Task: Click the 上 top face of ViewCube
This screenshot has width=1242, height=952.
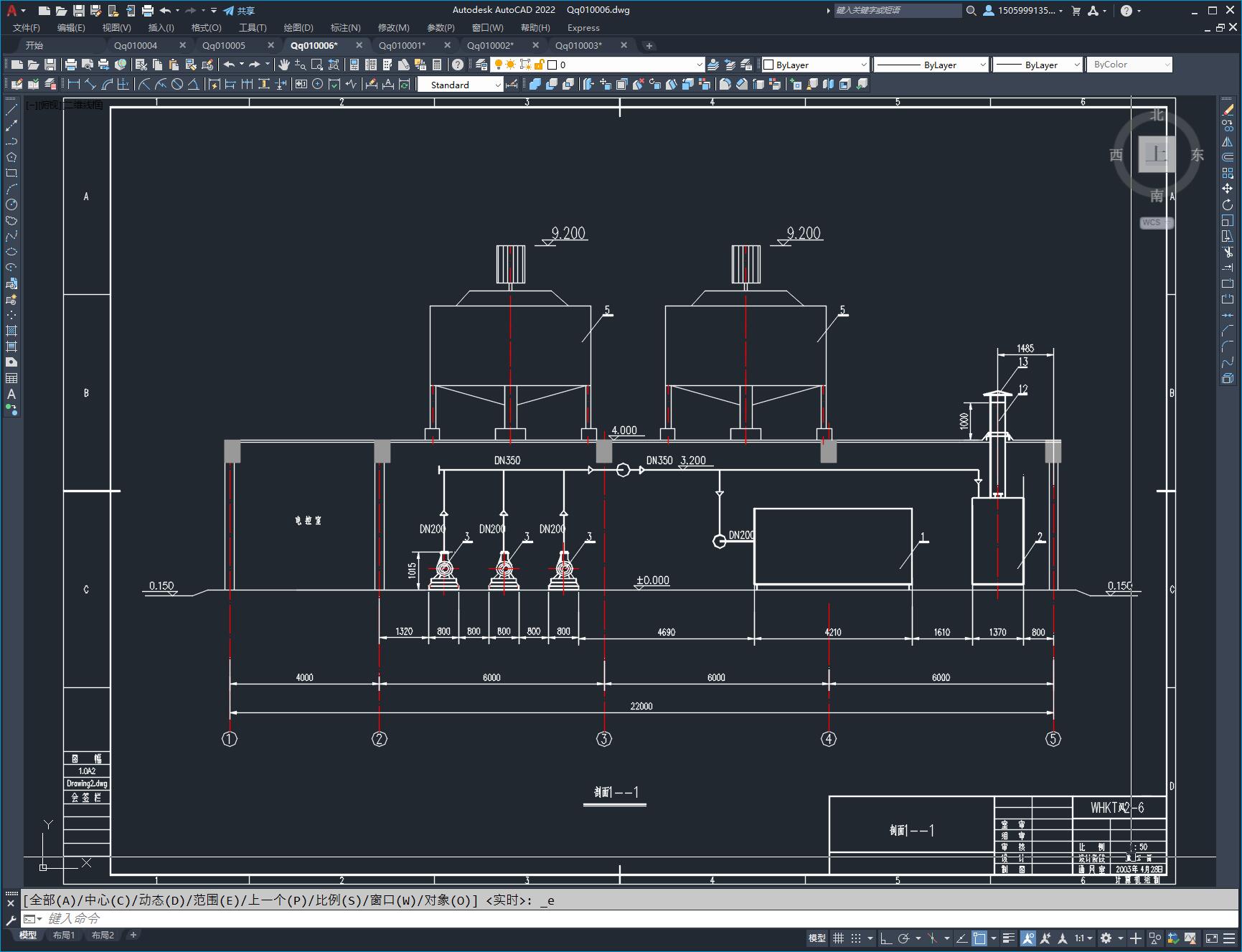Action: point(1157,154)
